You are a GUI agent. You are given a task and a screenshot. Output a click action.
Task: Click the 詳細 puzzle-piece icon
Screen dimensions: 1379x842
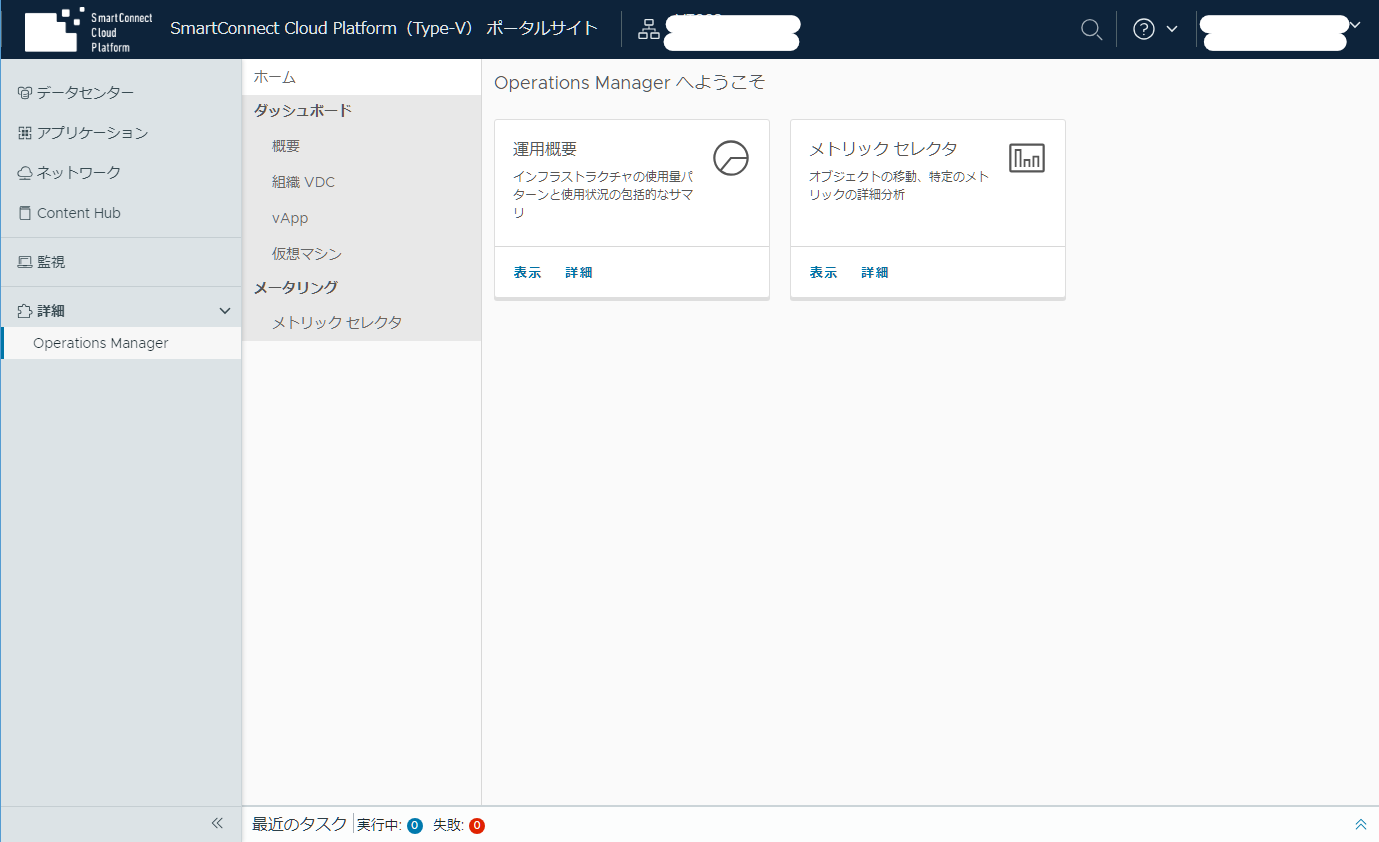[x=25, y=311]
